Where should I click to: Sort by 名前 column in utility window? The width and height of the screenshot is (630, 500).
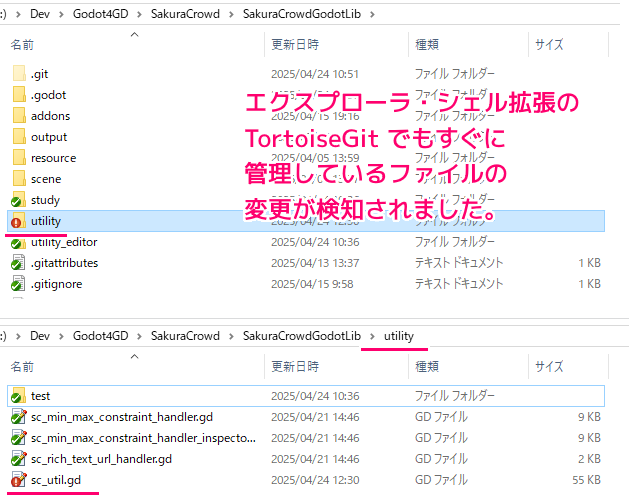22,367
